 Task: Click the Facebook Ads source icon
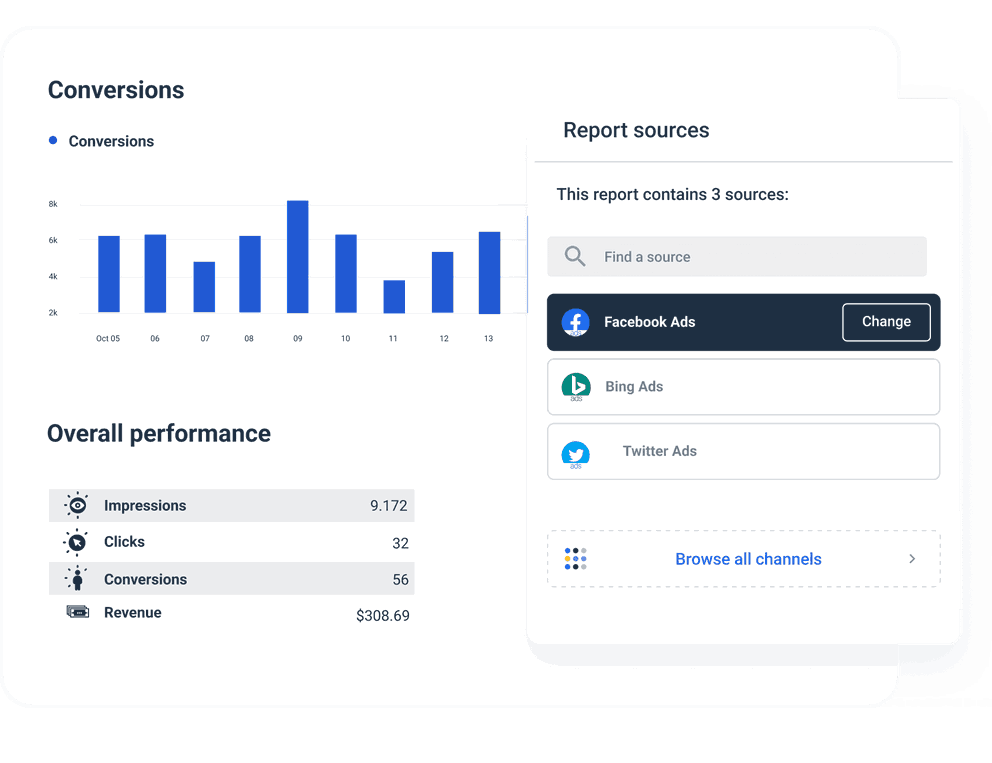pos(575,322)
